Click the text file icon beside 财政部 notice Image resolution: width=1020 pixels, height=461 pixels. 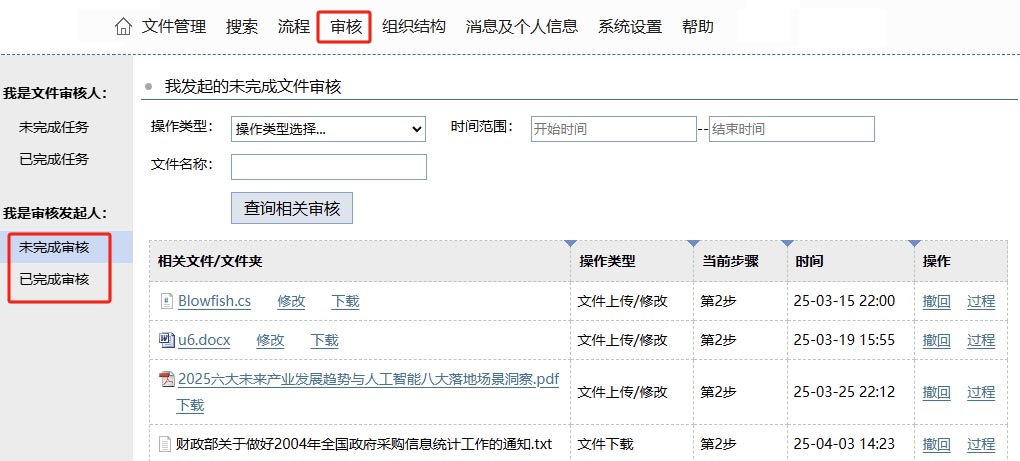[x=166, y=444]
